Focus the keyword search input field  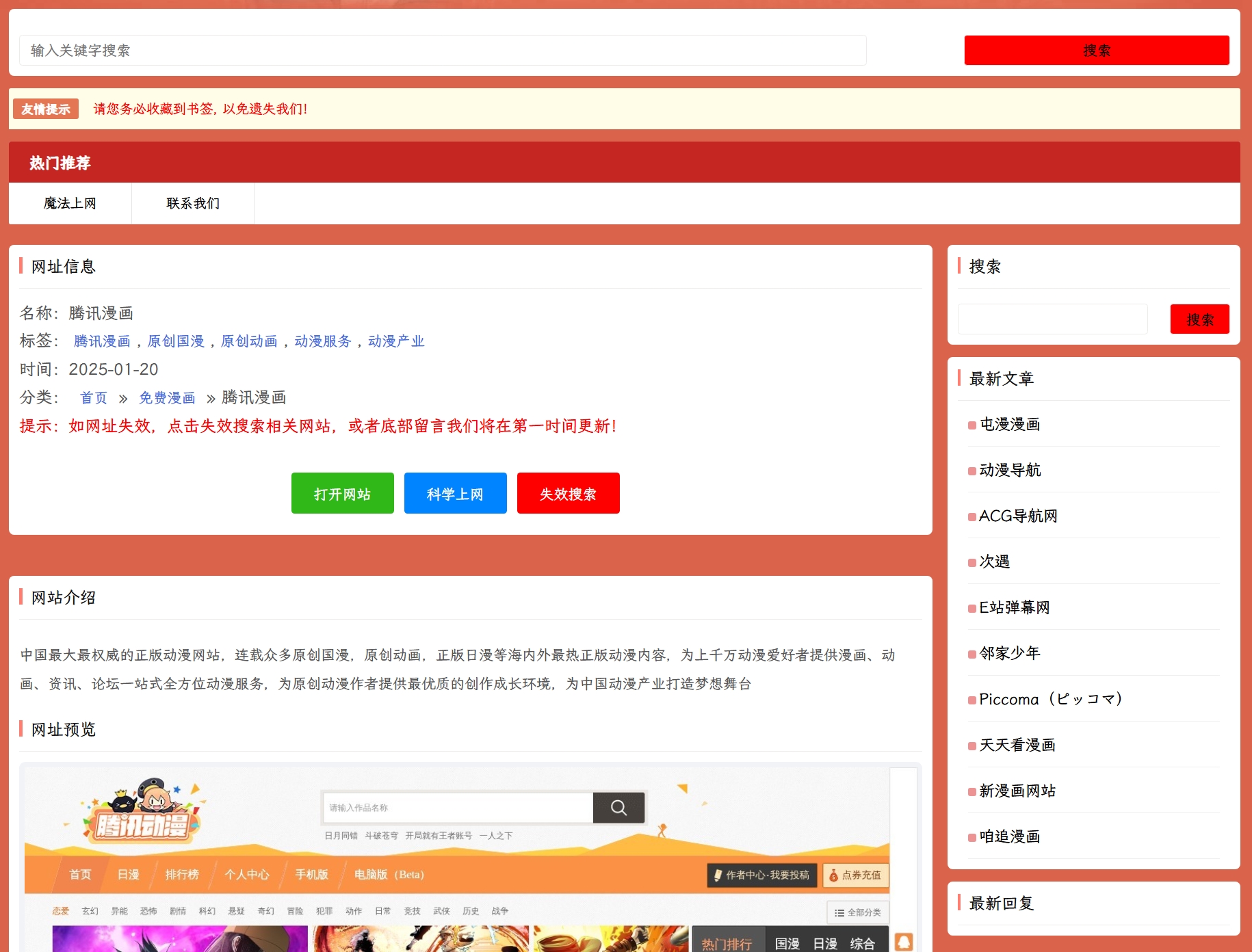[443, 51]
